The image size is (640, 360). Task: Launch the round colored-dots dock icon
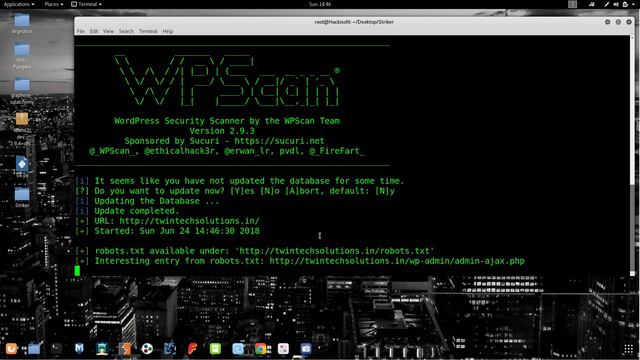147,349
